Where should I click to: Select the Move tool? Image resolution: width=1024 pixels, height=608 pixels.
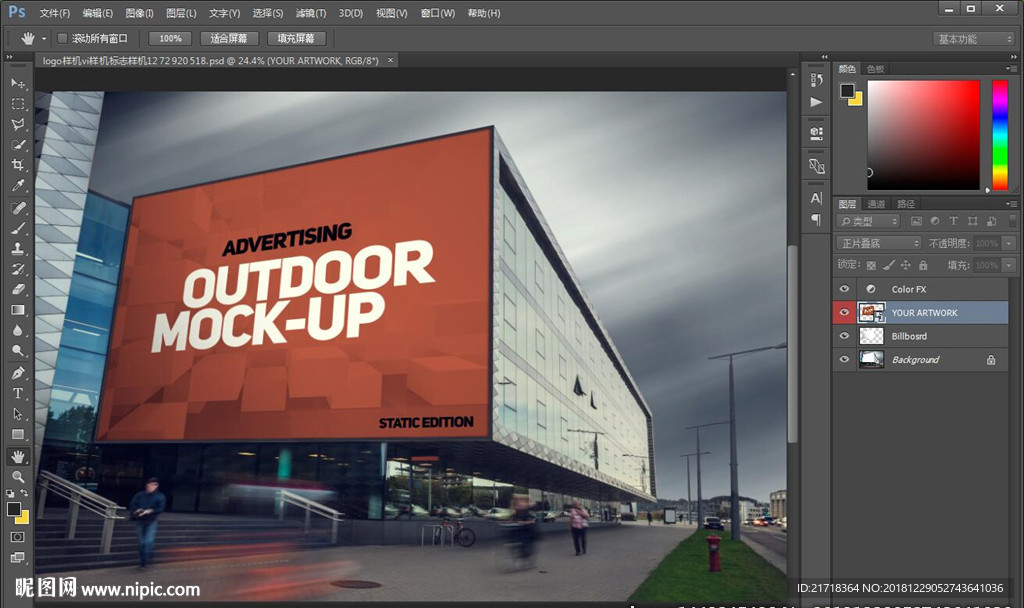pos(18,83)
